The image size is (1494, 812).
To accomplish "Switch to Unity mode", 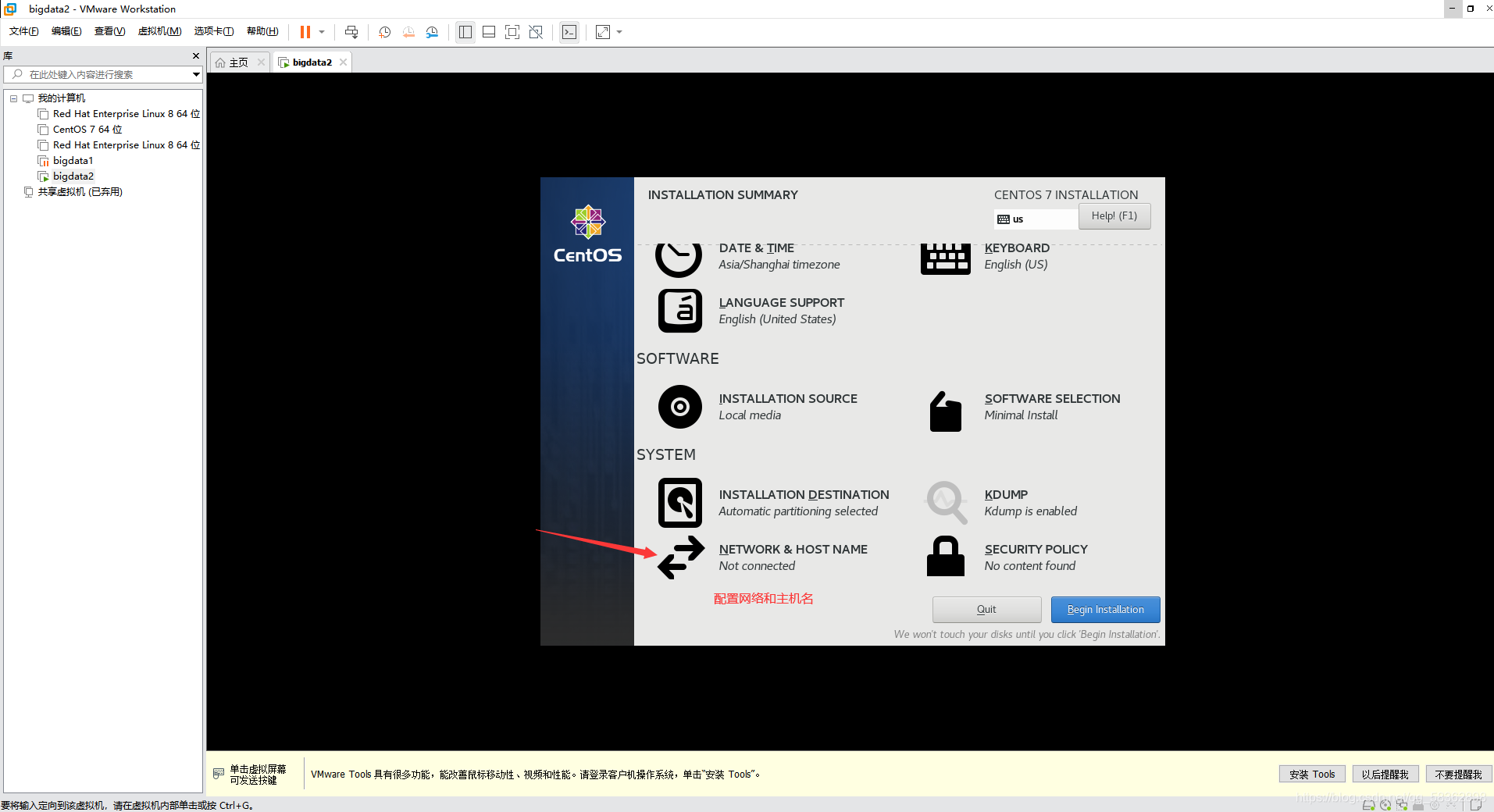I will click(536, 32).
